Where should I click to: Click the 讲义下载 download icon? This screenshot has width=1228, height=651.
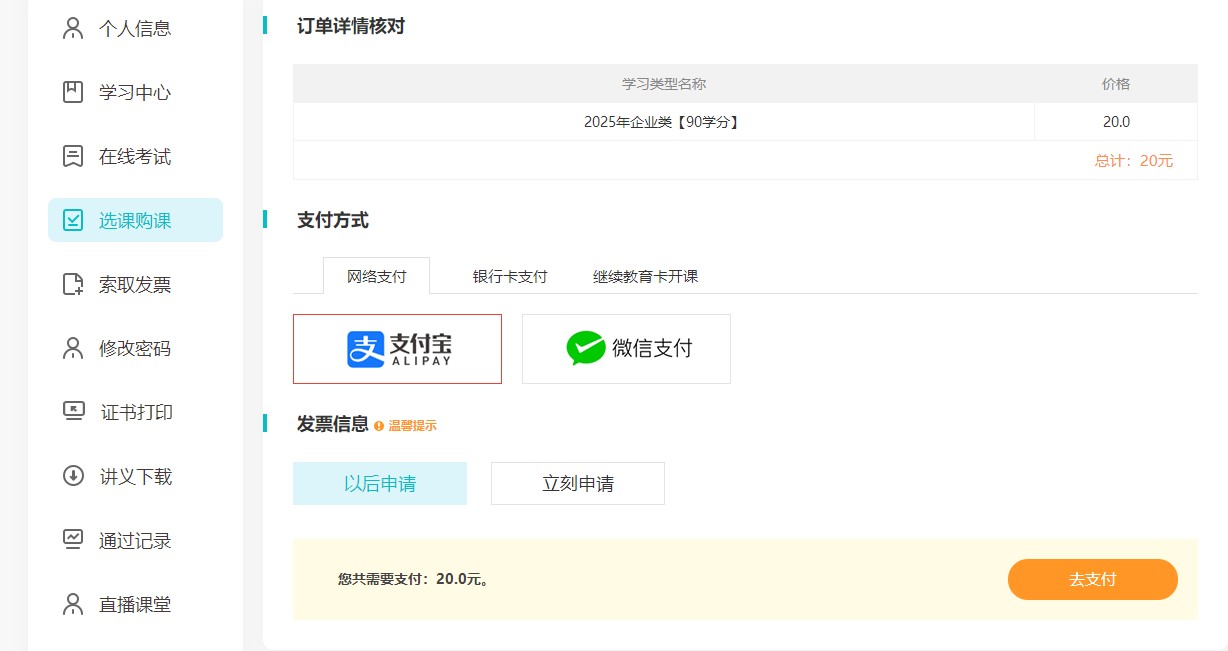pyautogui.click(x=72, y=476)
